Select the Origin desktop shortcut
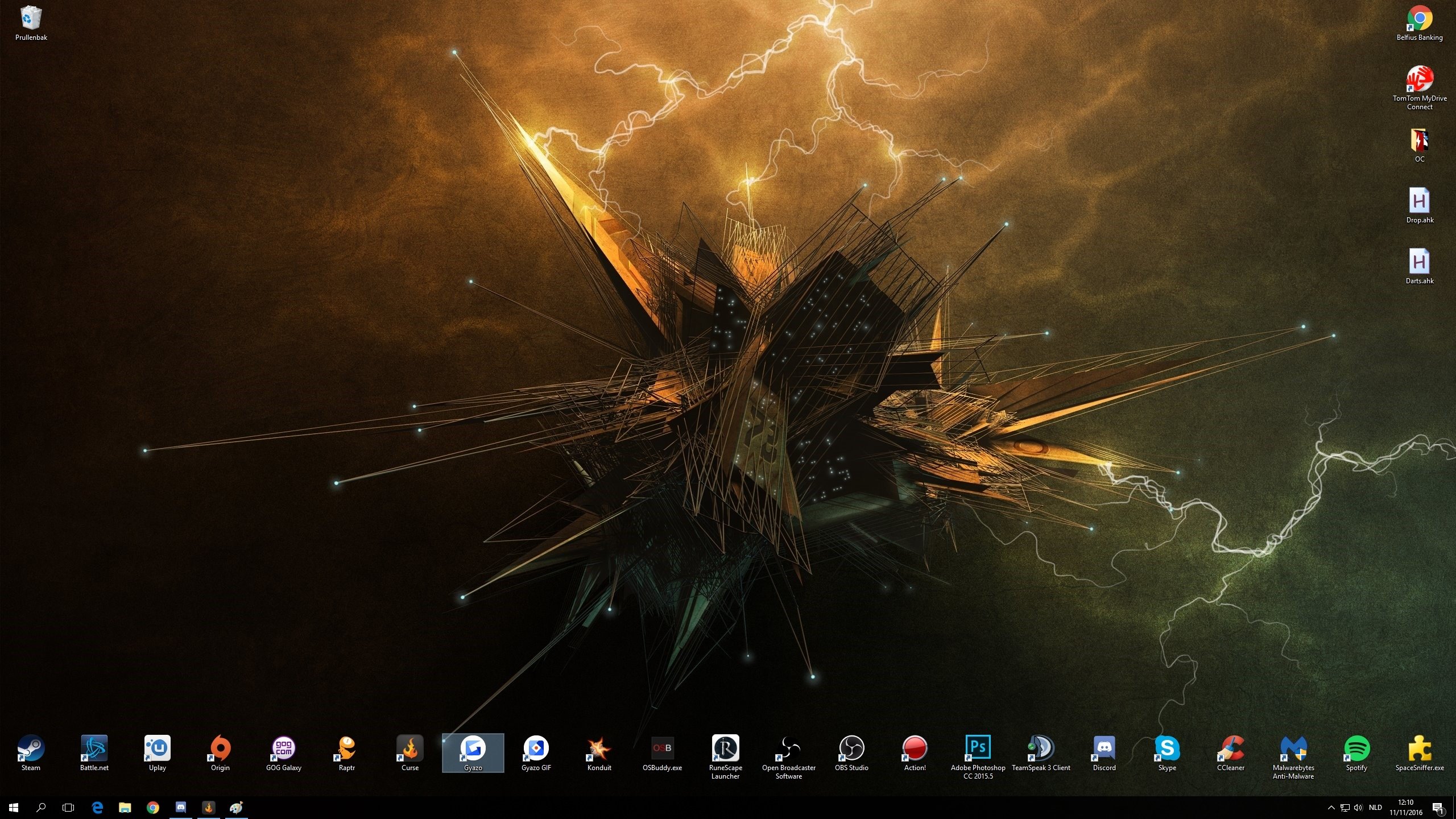 click(220, 753)
